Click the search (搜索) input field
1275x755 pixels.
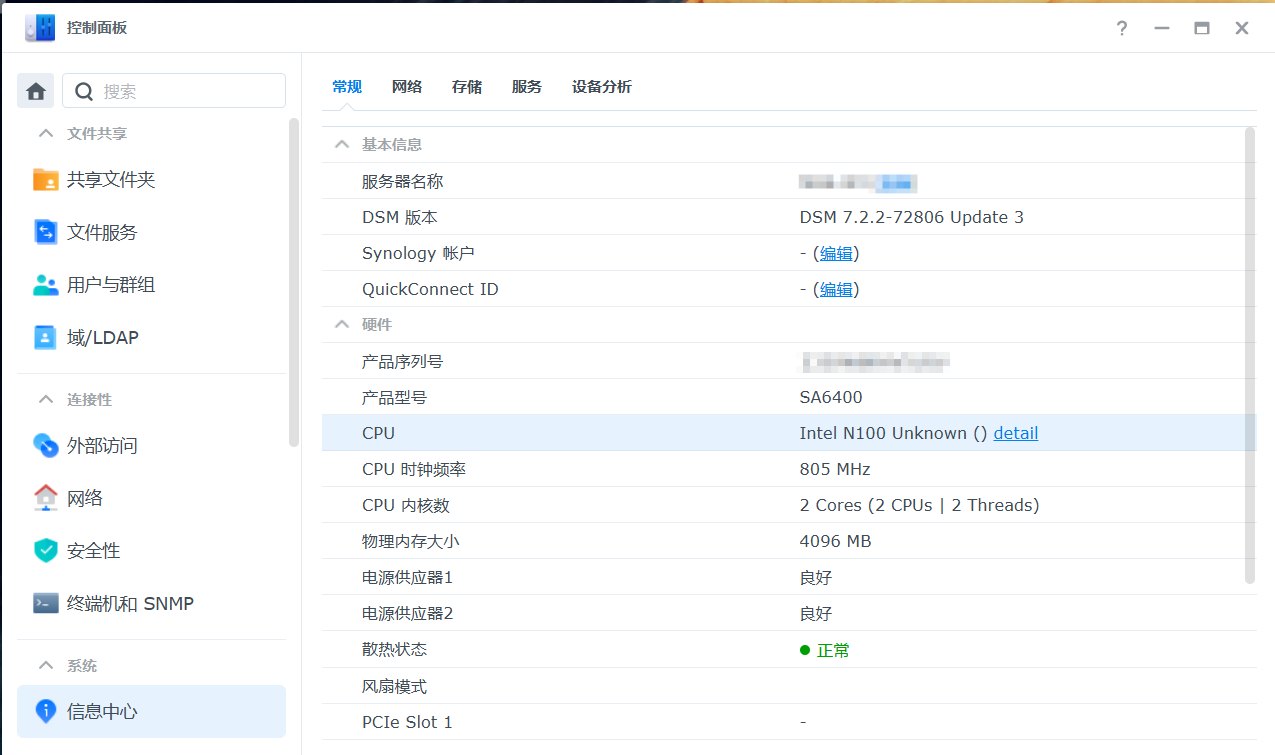coord(187,91)
